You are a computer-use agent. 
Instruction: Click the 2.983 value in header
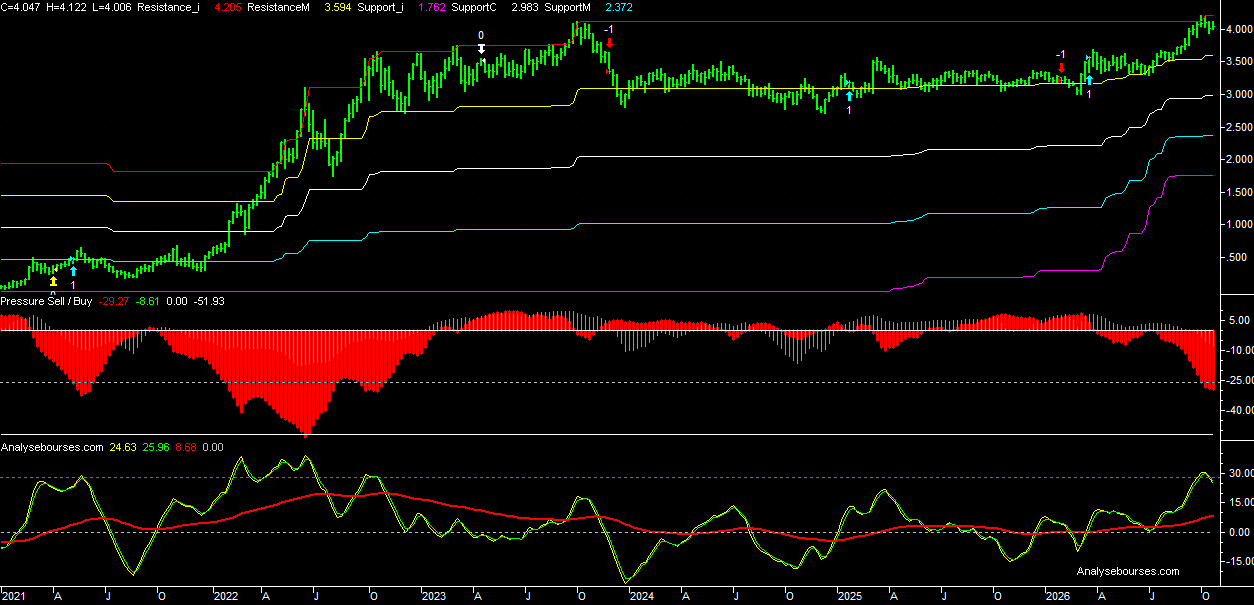(526, 6)
